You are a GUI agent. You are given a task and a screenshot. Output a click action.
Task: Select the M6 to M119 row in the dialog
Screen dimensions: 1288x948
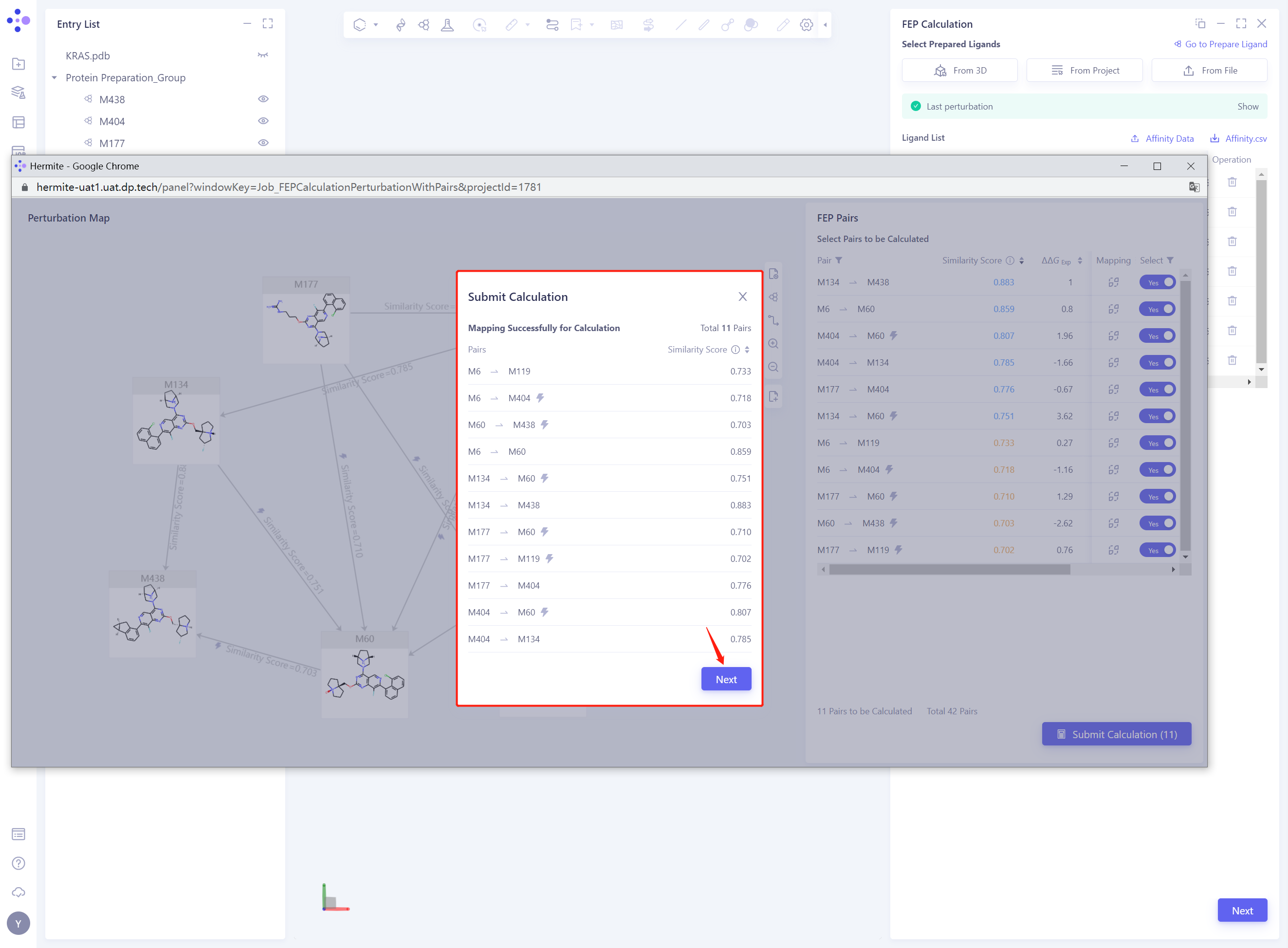pyautogui.click(x=609, y=372)
